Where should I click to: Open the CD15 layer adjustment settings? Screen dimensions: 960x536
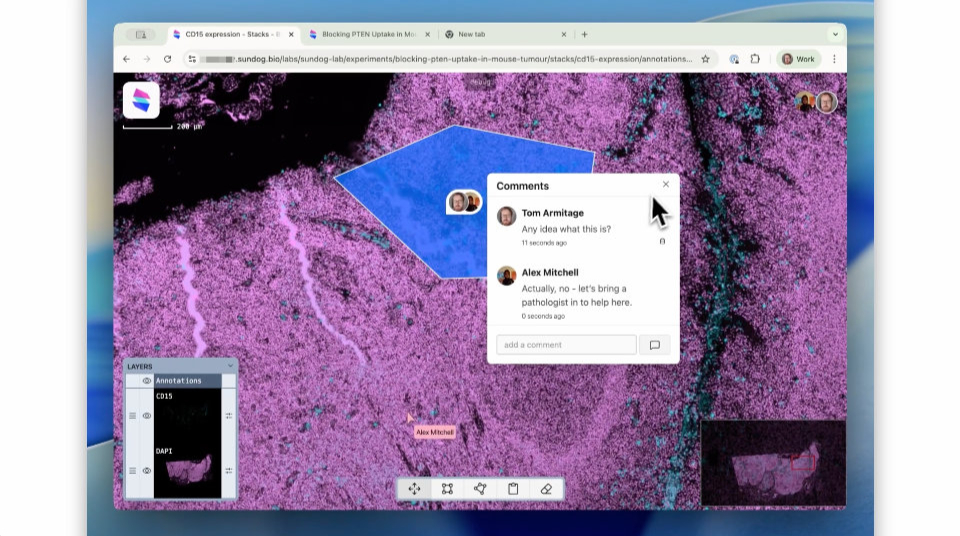pyautogui.click(x=229, y=416)
